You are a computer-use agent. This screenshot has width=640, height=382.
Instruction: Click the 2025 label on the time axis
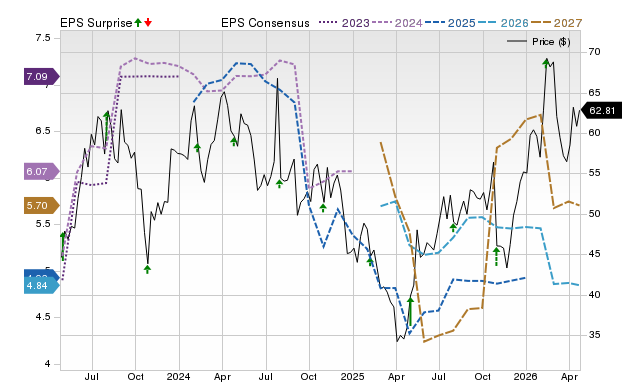click(353, 376)
